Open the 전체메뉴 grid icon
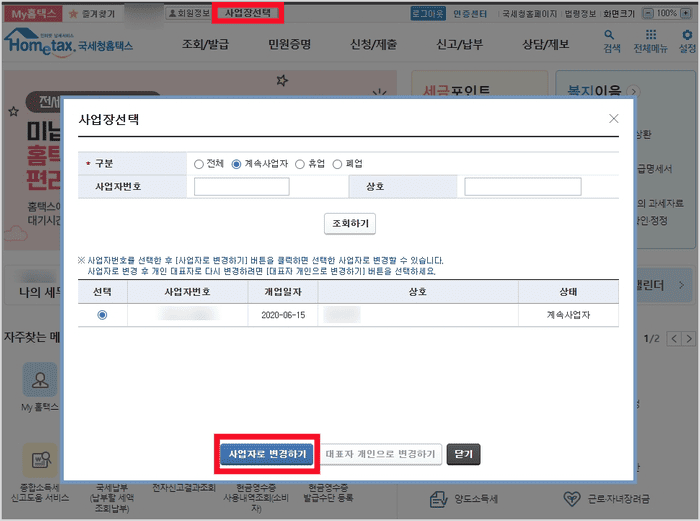This screenshot has width=700, height=521. coord(651,34)
